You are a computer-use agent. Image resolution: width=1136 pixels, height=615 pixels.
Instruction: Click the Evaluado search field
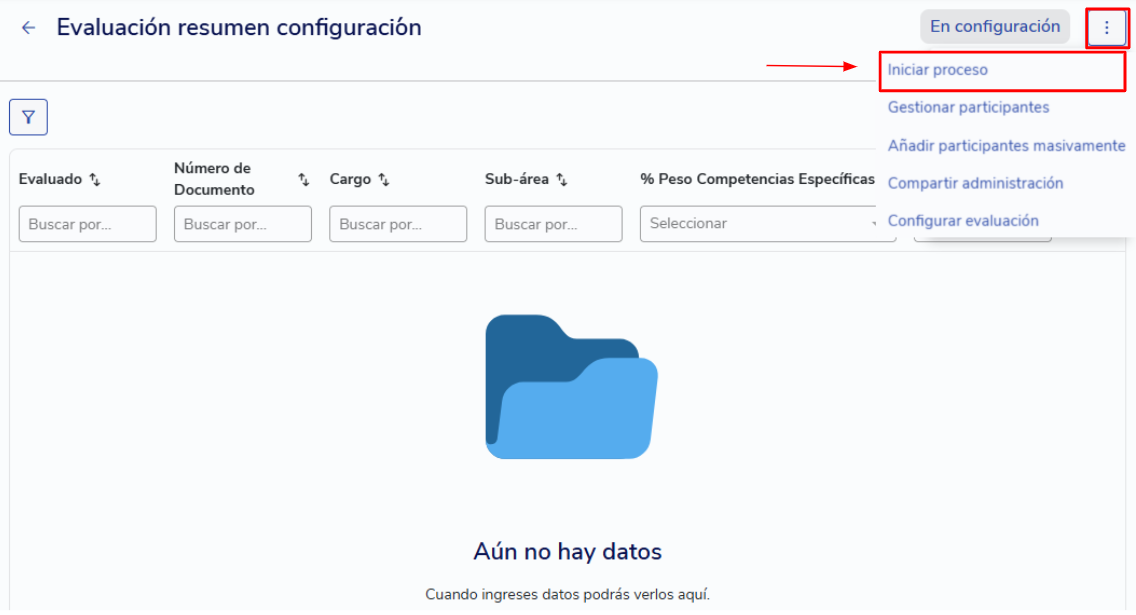[87, 224]
